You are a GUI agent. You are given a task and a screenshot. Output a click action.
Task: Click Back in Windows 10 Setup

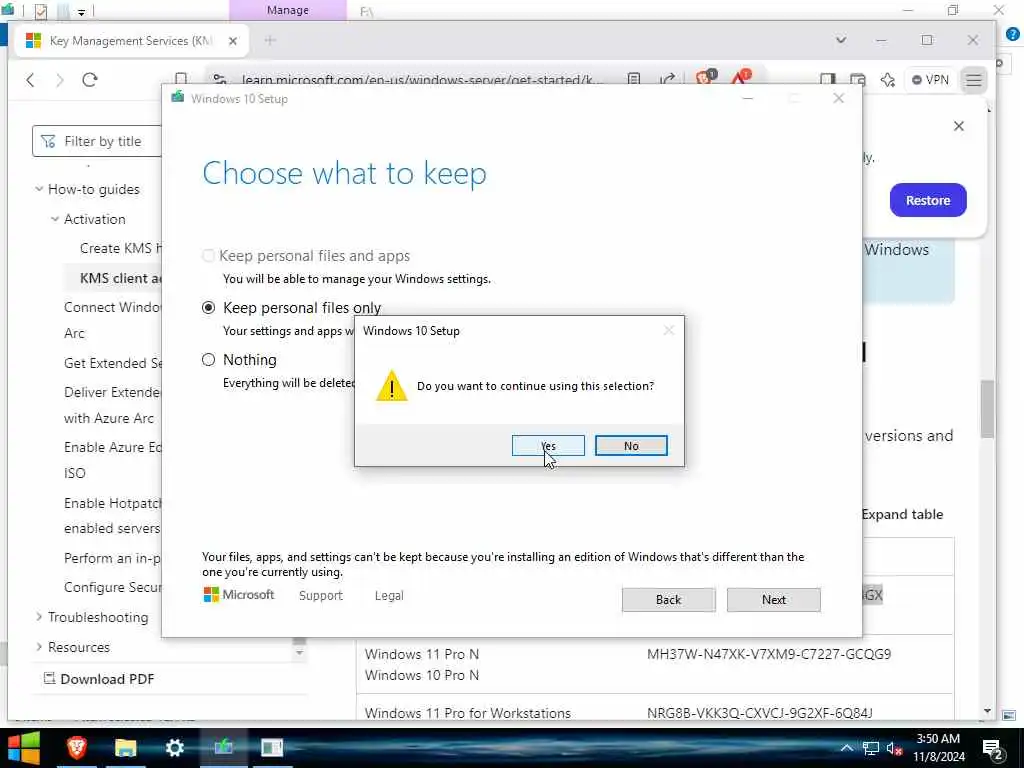pyautogui.click(x=668, y=600)
